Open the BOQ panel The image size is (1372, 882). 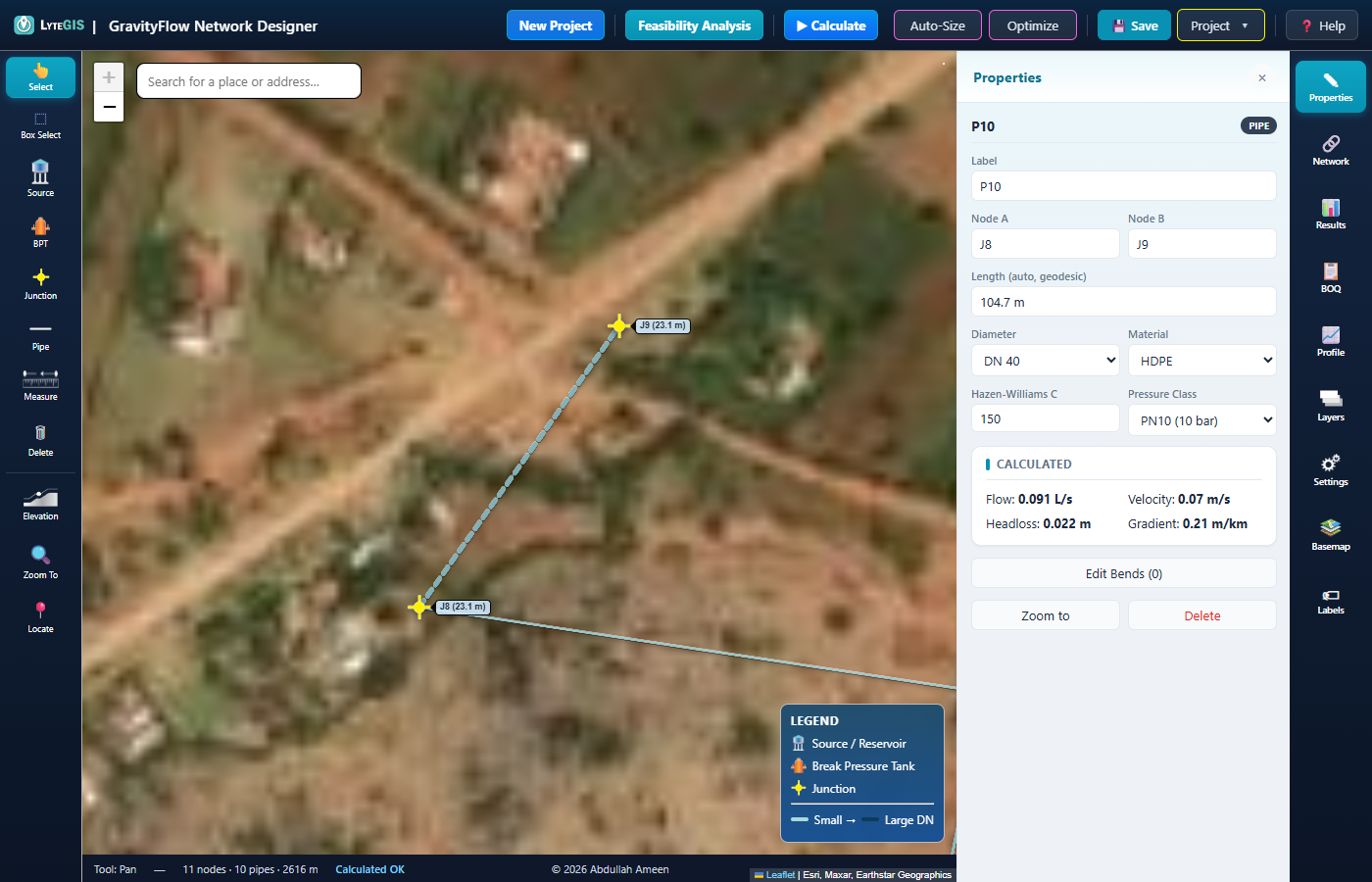coord(1330,278)
